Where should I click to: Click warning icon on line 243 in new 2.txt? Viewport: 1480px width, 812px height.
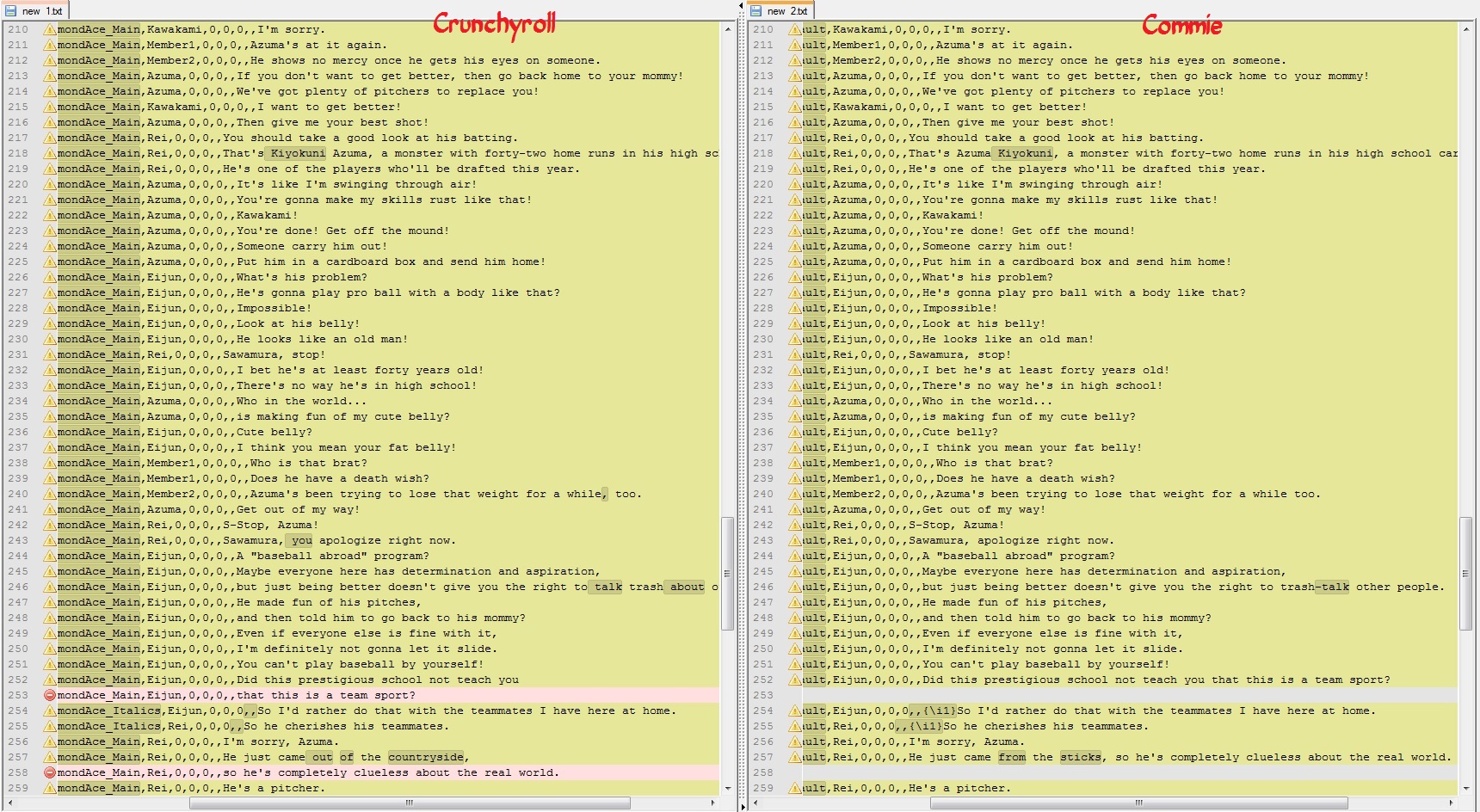click(x=795, y=540)
